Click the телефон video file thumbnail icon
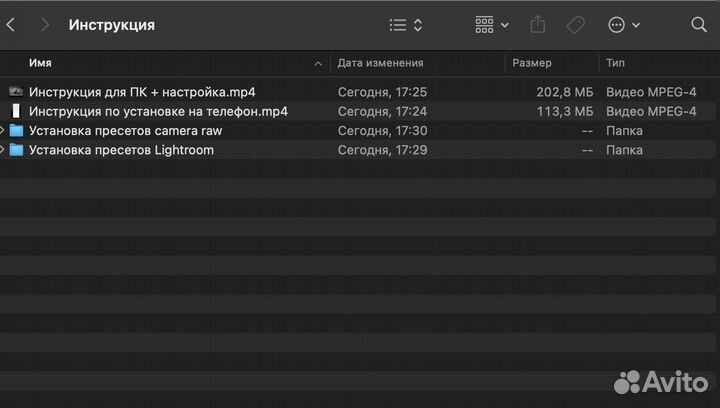The width and height of the screenshot is (720, 408). pos(16,111)
